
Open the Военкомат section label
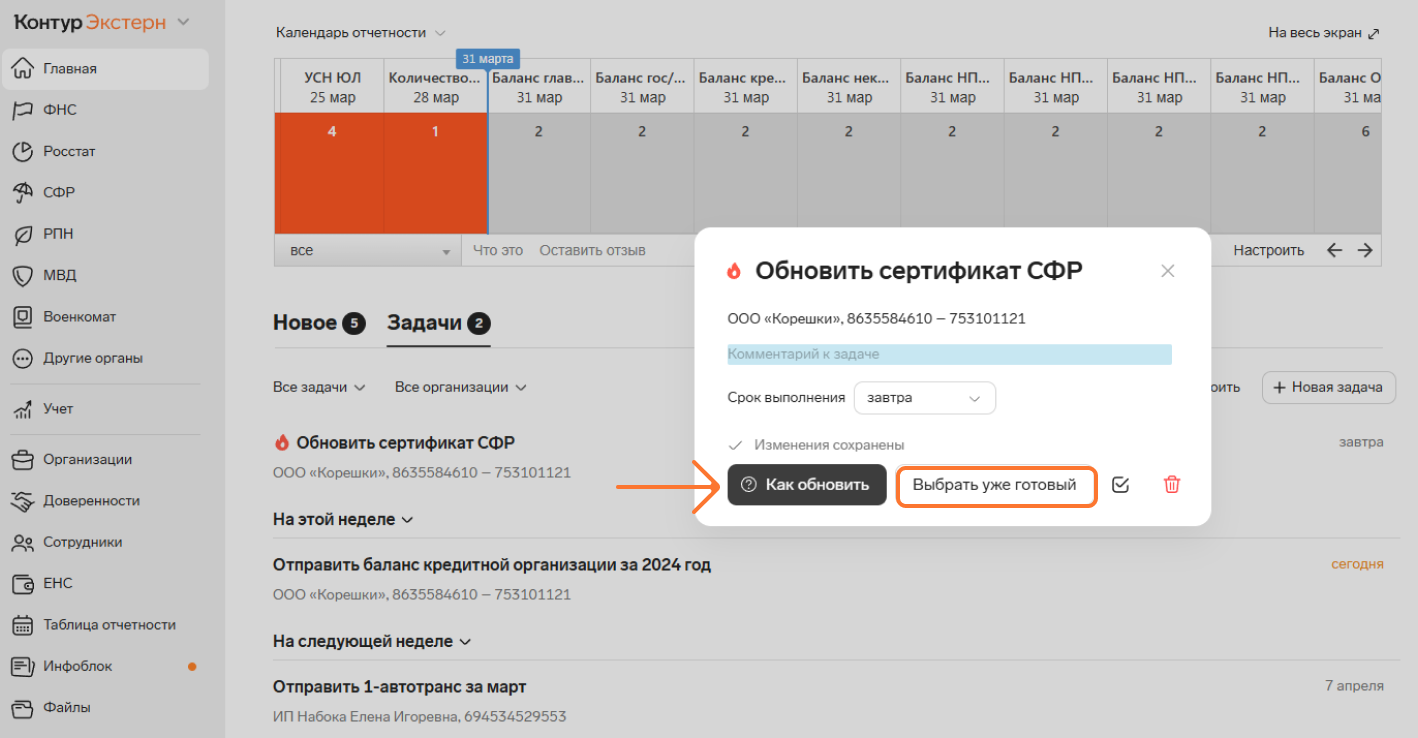click(80, 316)
